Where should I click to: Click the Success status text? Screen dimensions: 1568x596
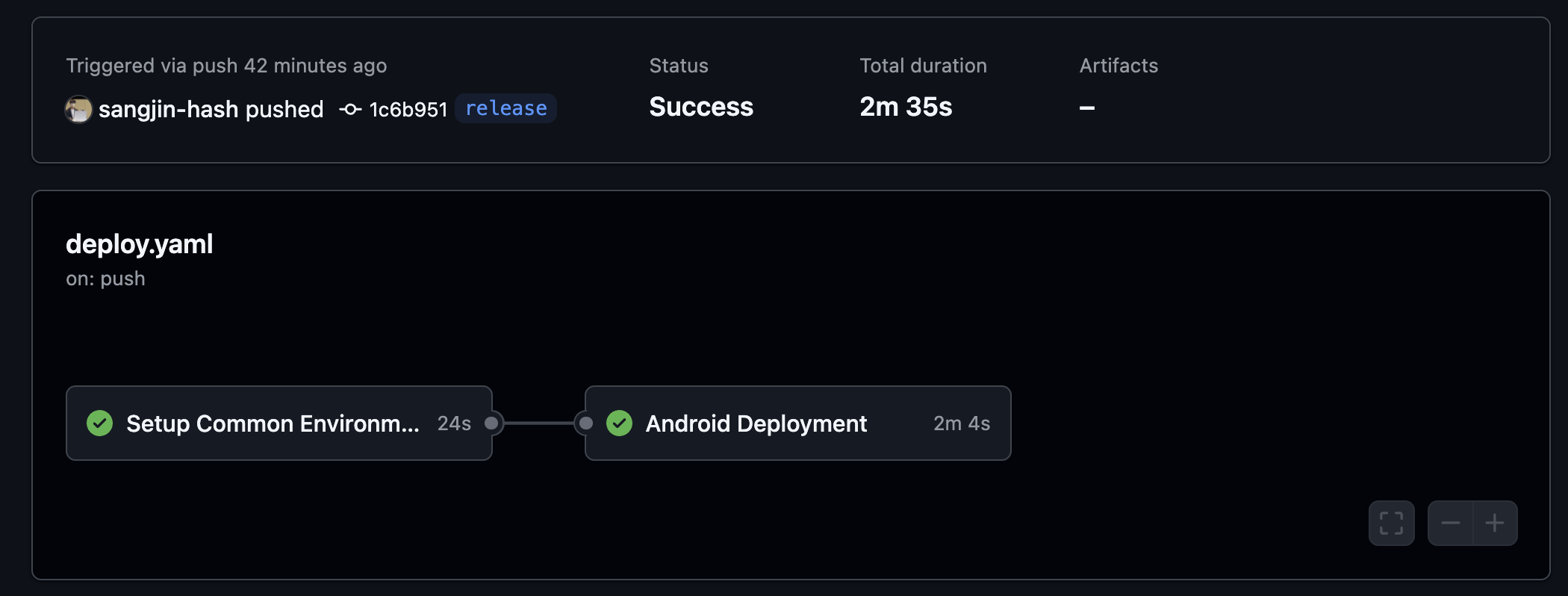[x=701, y=107]
